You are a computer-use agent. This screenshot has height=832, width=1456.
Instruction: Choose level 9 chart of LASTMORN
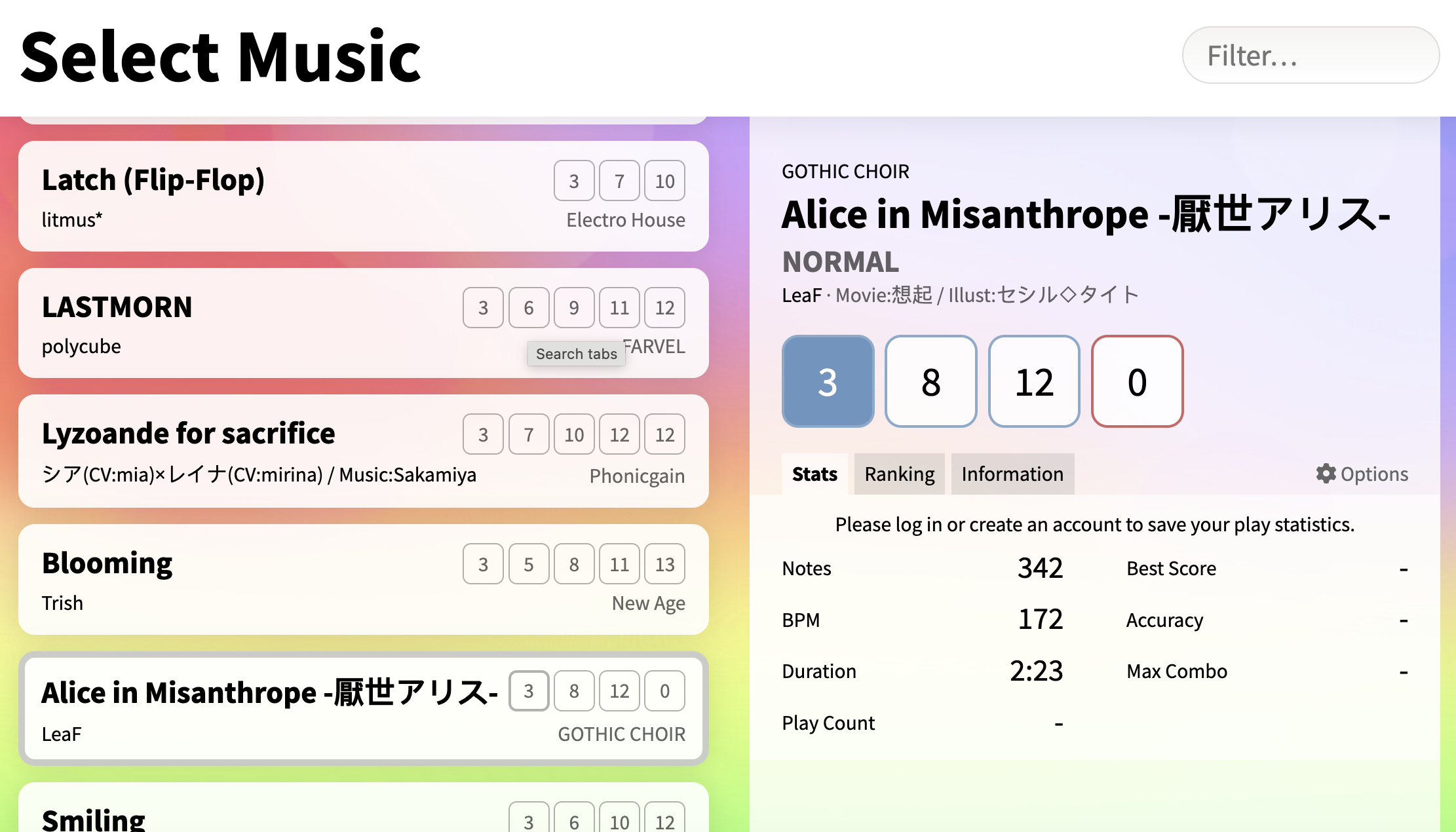[574, 307]
